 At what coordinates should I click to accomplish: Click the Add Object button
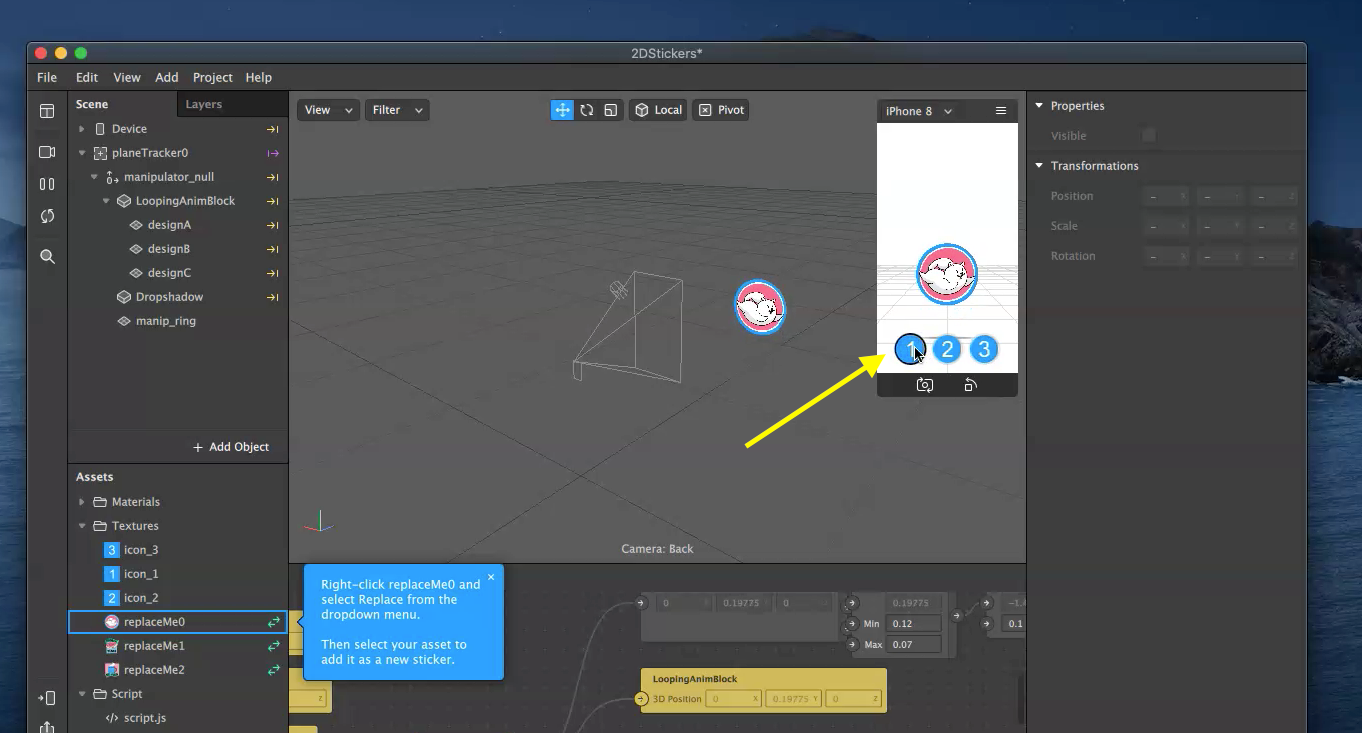point(232,446)
